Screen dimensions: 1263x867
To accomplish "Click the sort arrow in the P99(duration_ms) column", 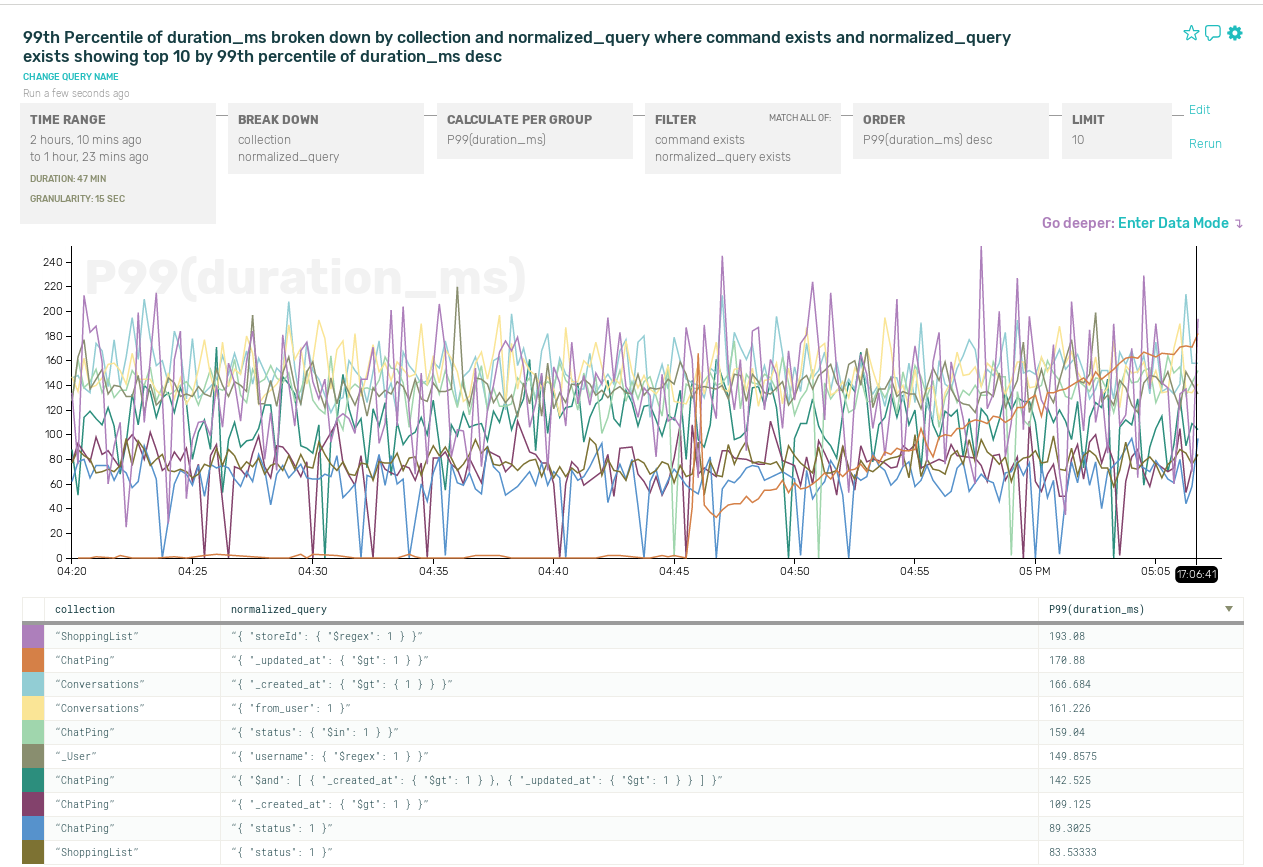I will (x=1229, y=609).
